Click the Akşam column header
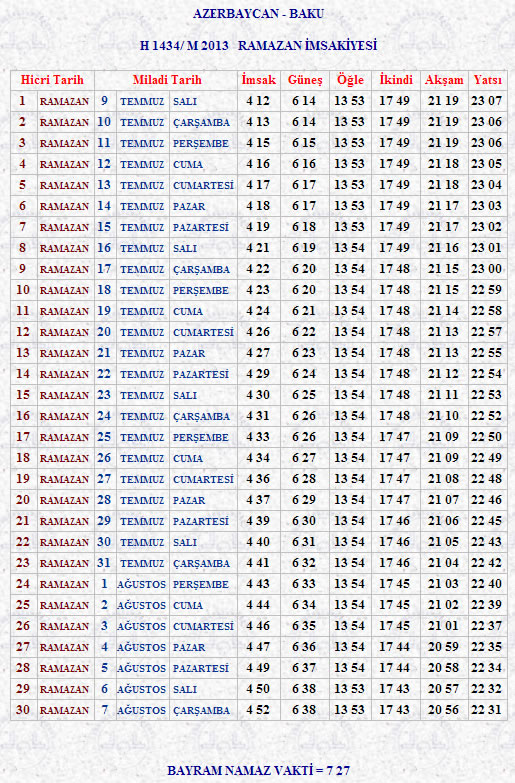 tap(444, 80)
